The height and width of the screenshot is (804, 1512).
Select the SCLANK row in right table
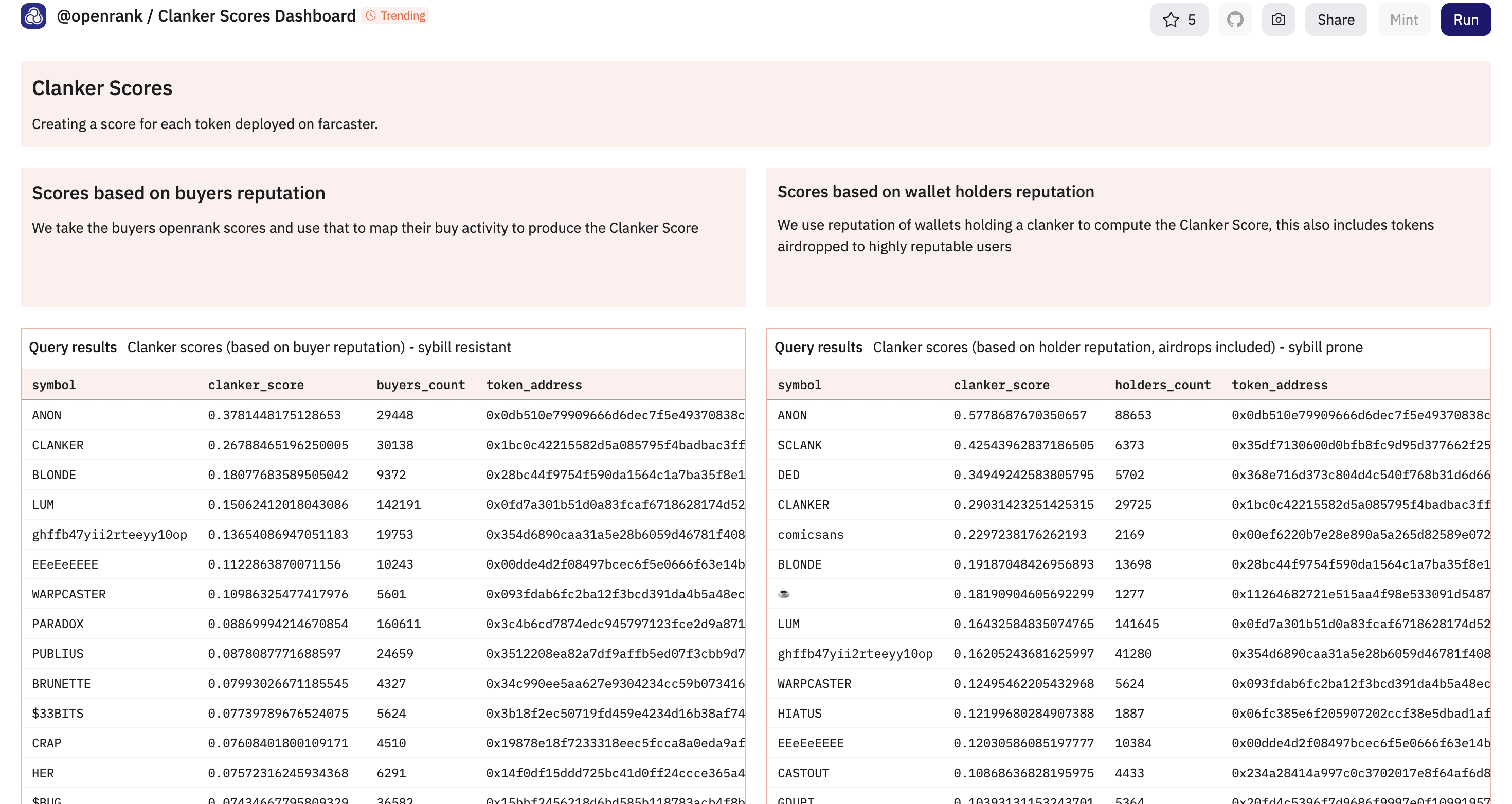pos(799,445)
